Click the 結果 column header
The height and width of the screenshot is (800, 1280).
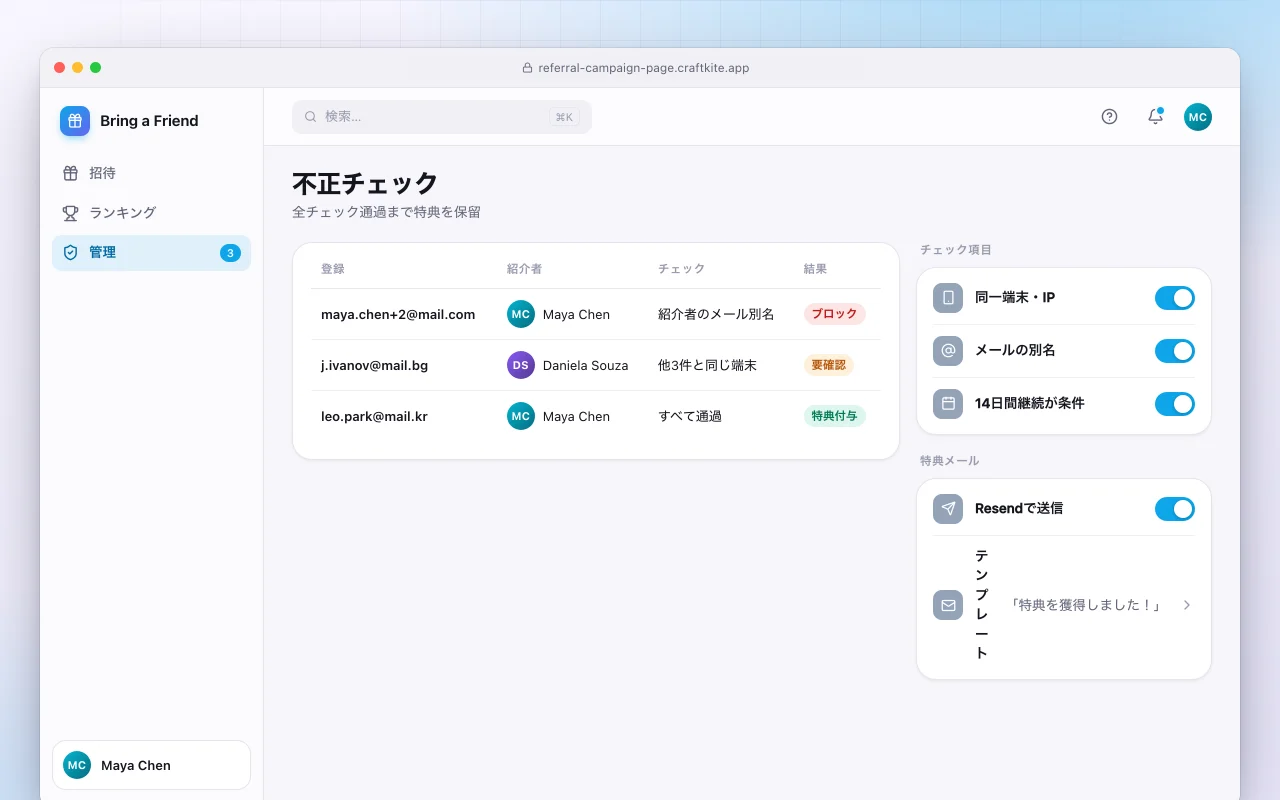click(815, 269)
